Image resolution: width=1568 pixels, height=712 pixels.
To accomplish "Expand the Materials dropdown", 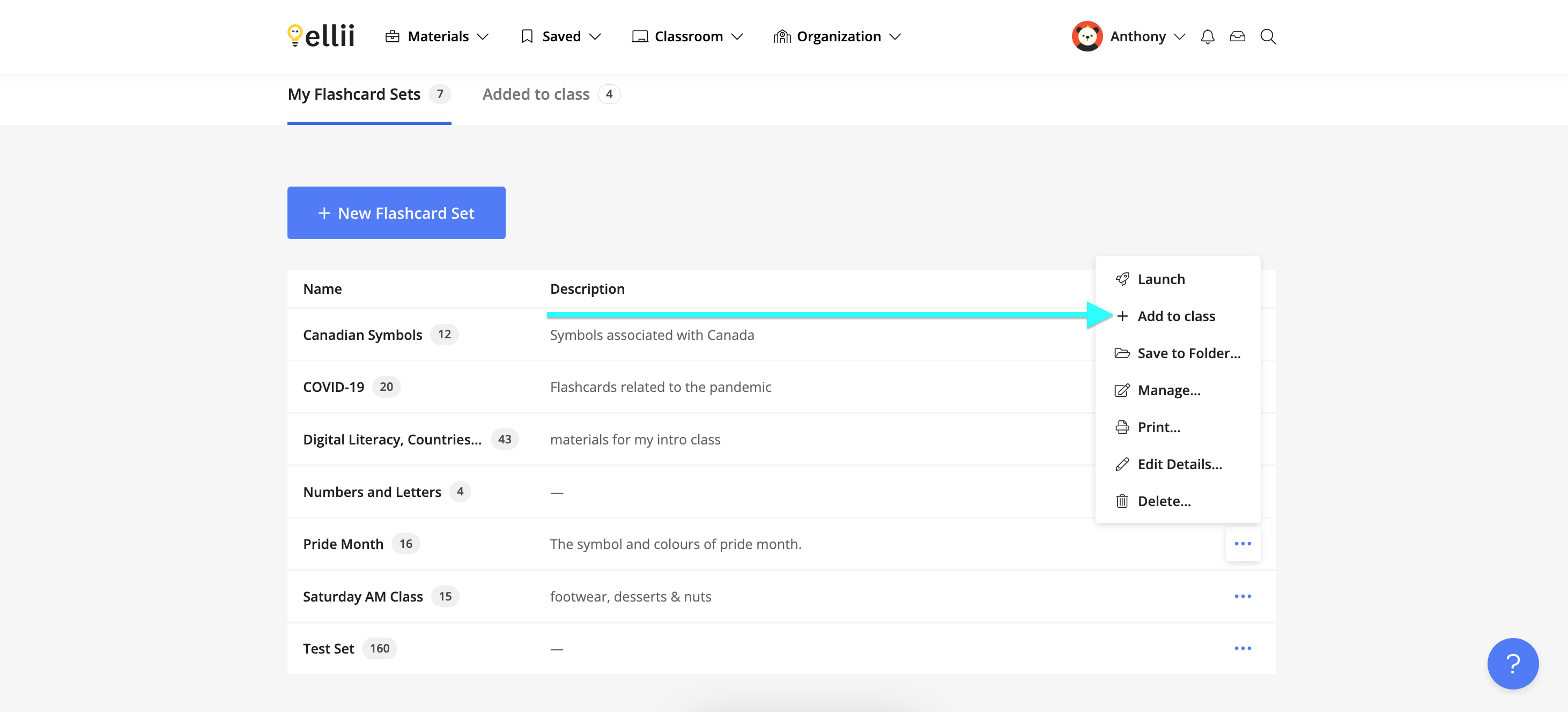I will point(438,36).
